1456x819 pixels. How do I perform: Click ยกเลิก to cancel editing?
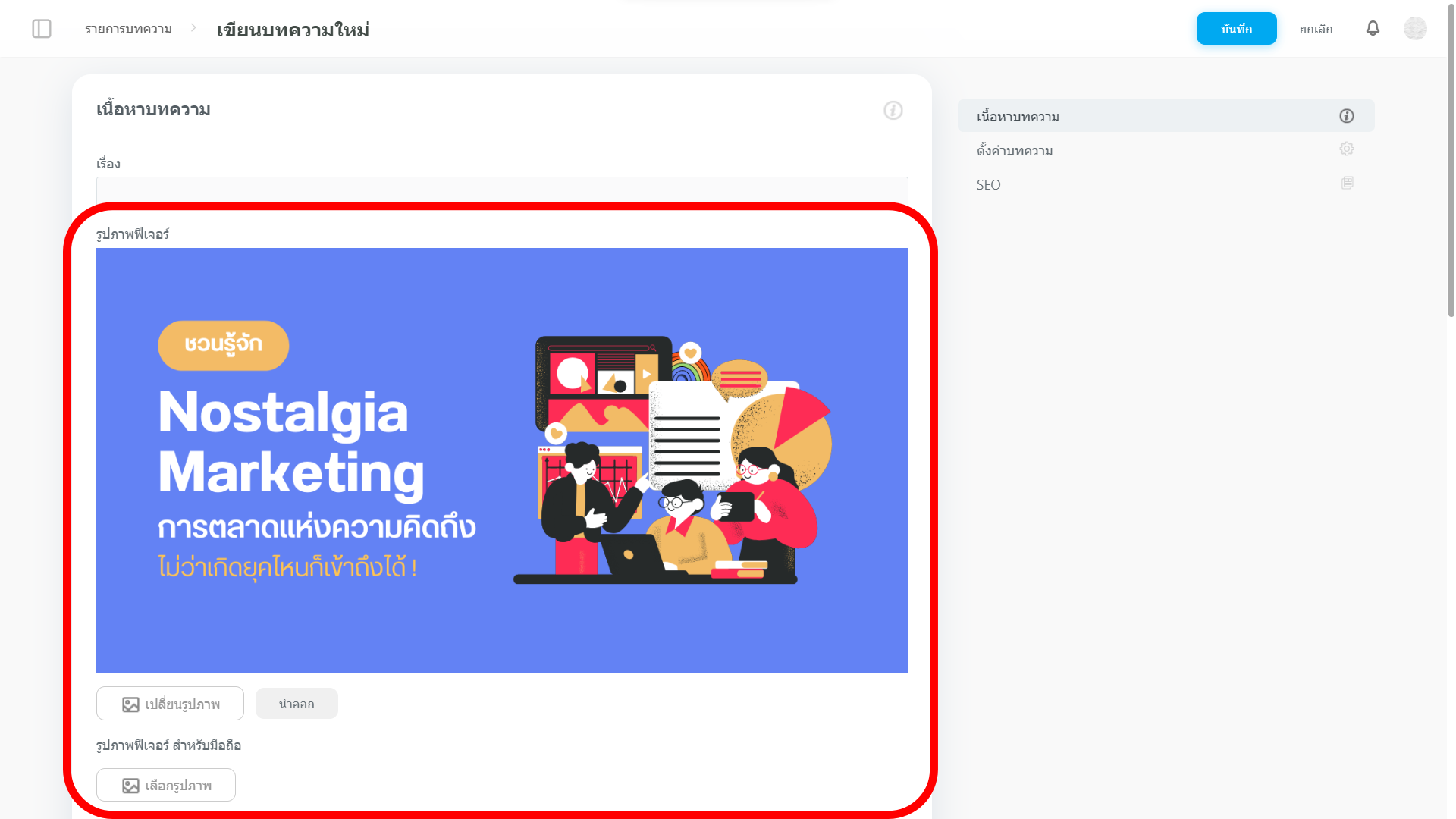click(1316, 29)
